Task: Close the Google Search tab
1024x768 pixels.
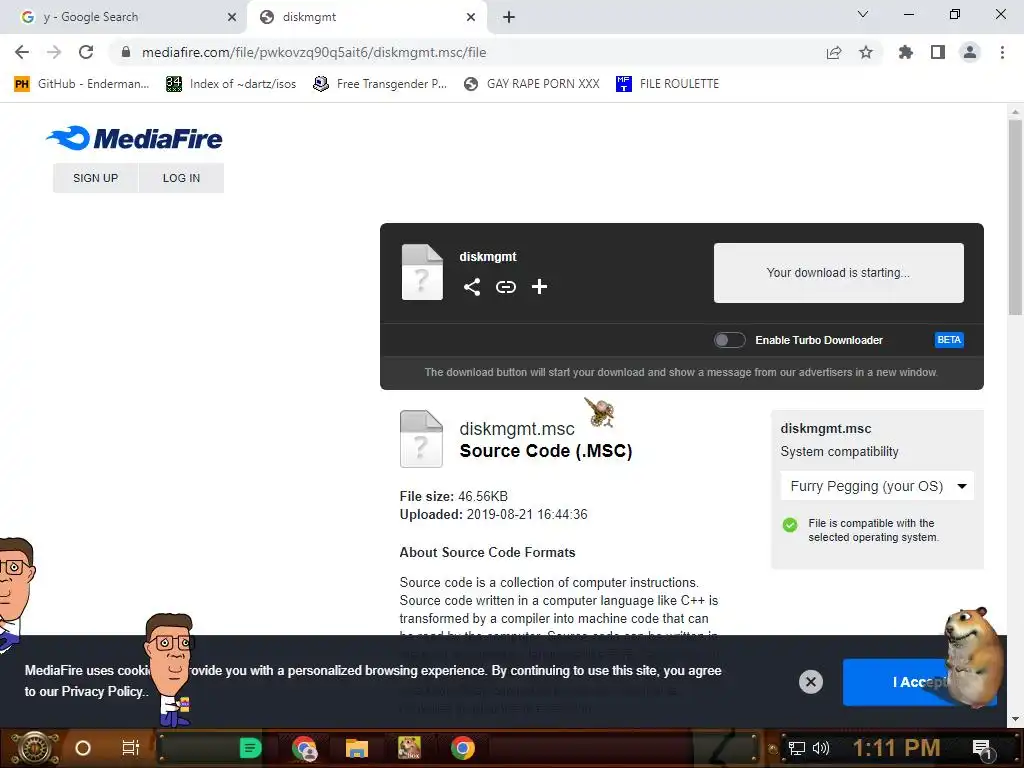Action: (232, 17)
